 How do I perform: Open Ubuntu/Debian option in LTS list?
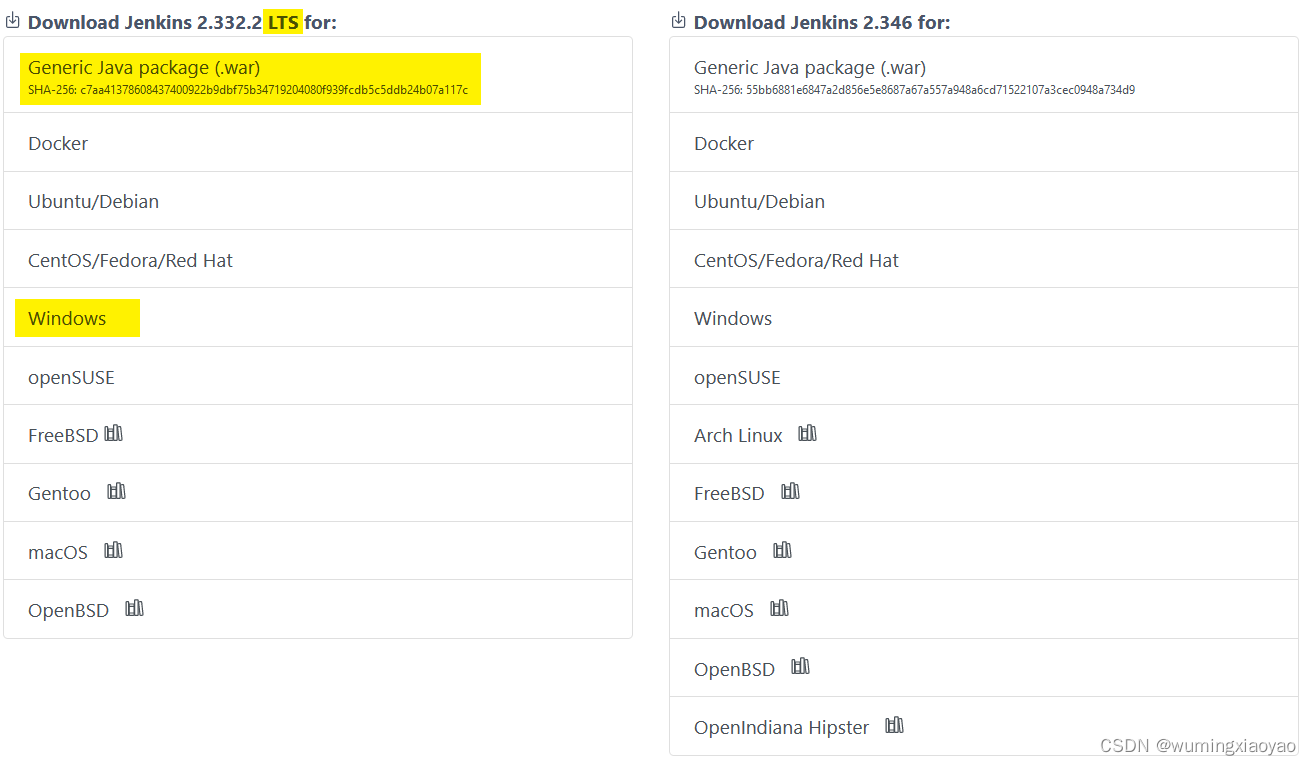tap(318, 201)
